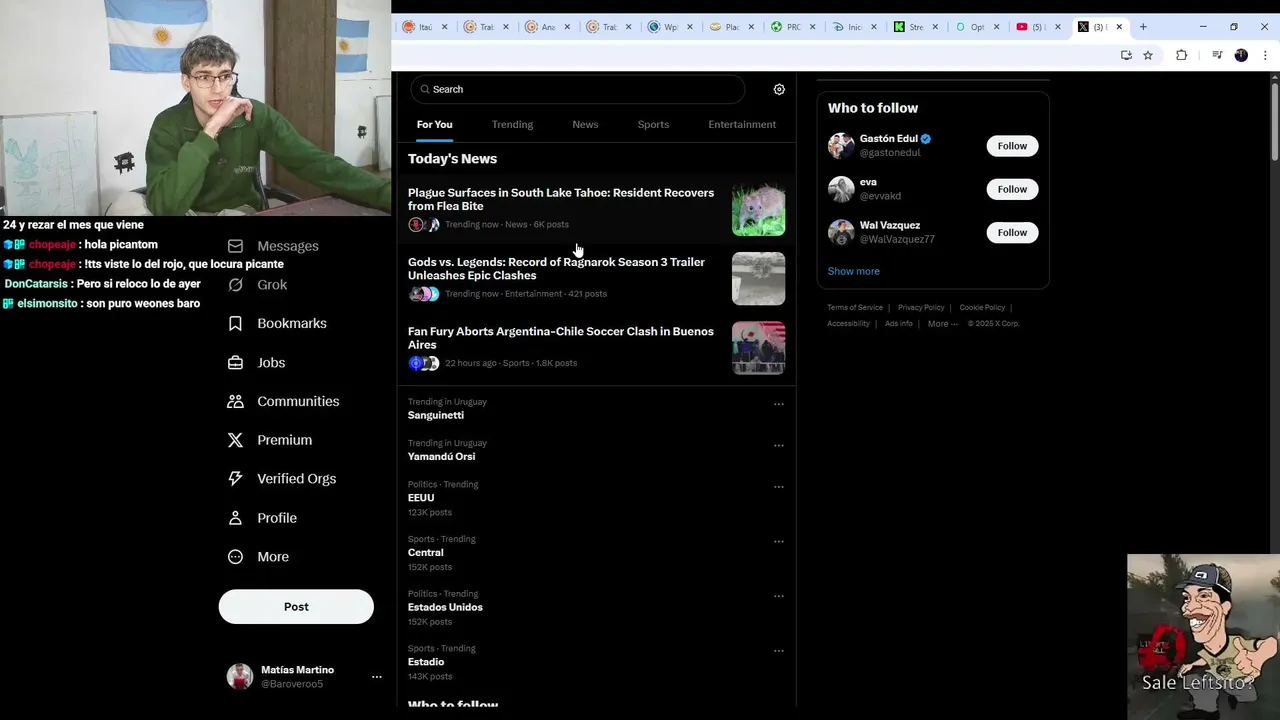Close the YouTube browser tab
Image resolution: width=1280 pixels, height=720 pixels.
[x=1058, y=27]
